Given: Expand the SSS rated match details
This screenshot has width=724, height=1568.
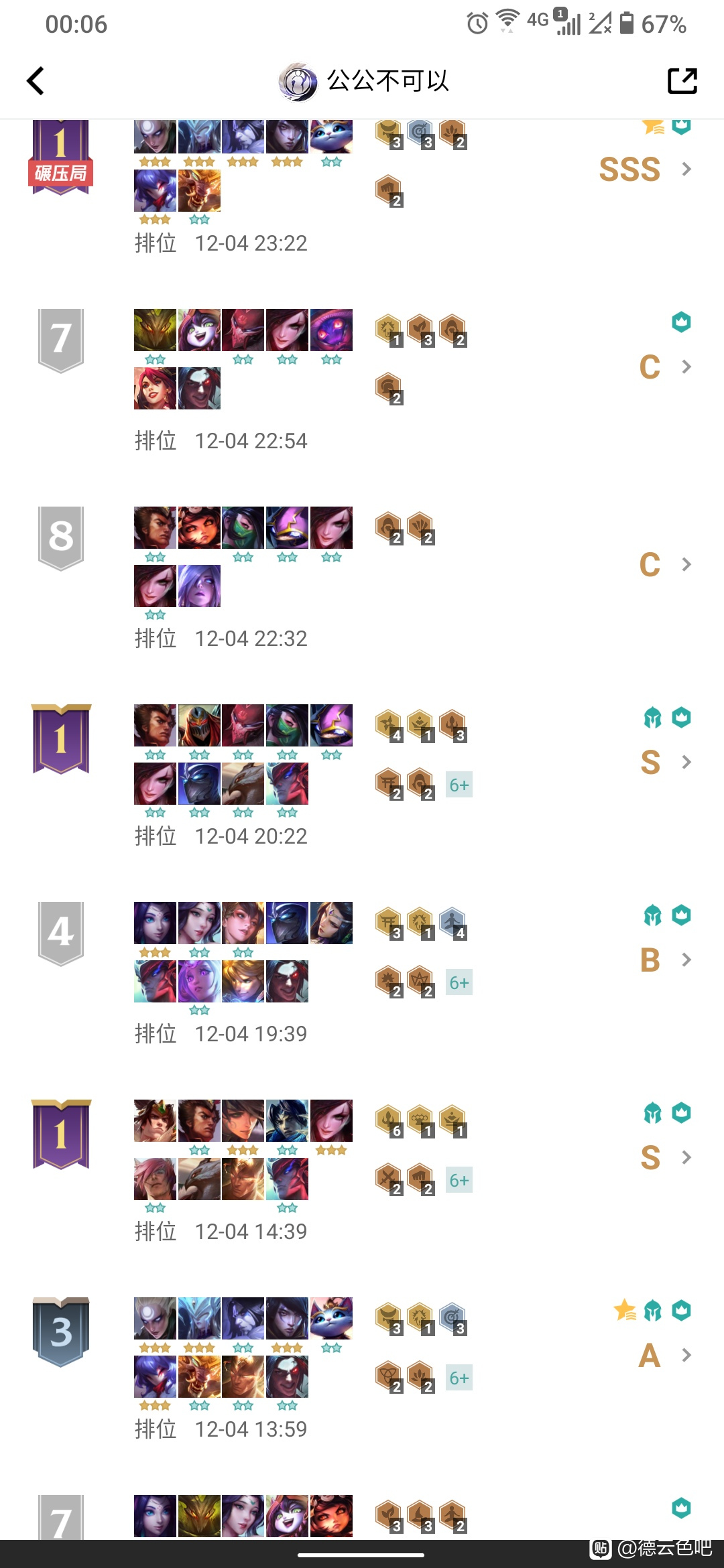Looking at the screenshot, I should [x=686, y=169].
